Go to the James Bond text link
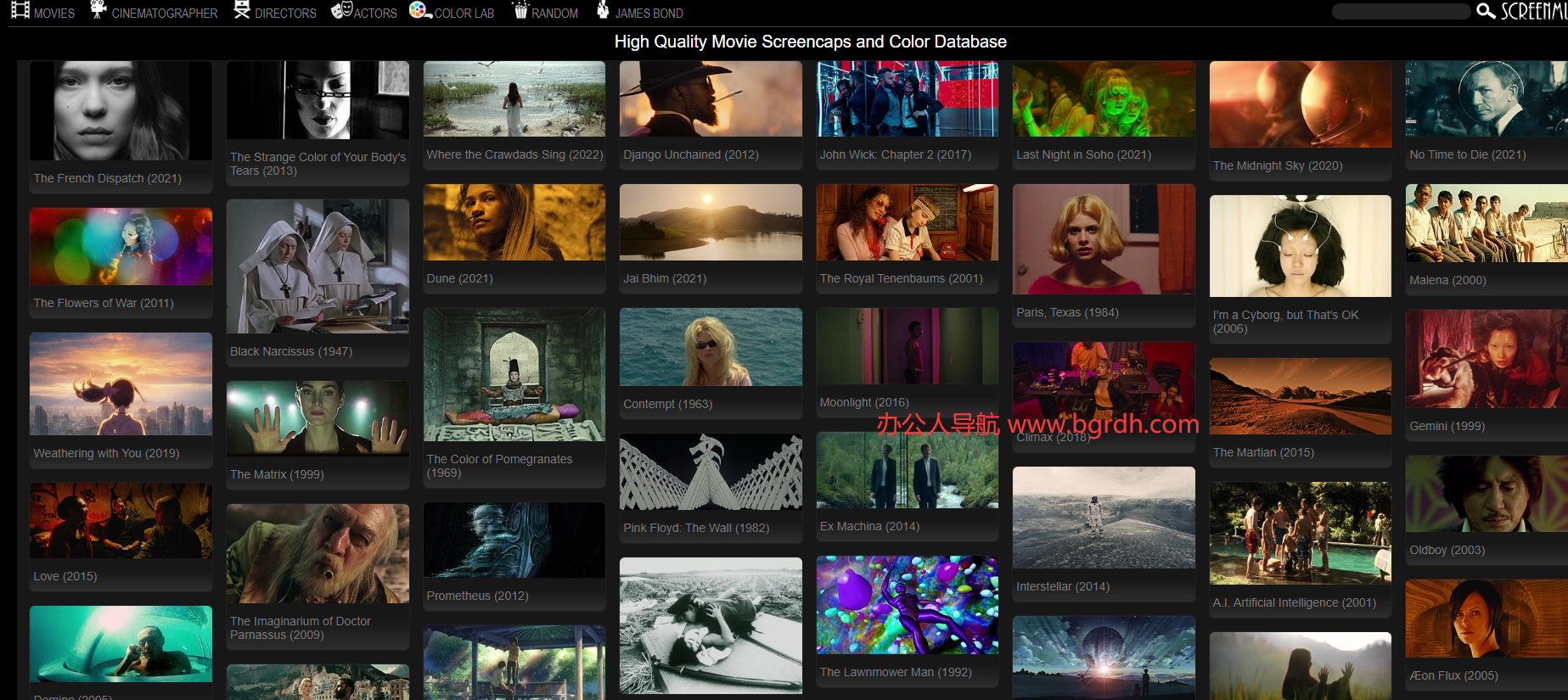 click(649, 14)
